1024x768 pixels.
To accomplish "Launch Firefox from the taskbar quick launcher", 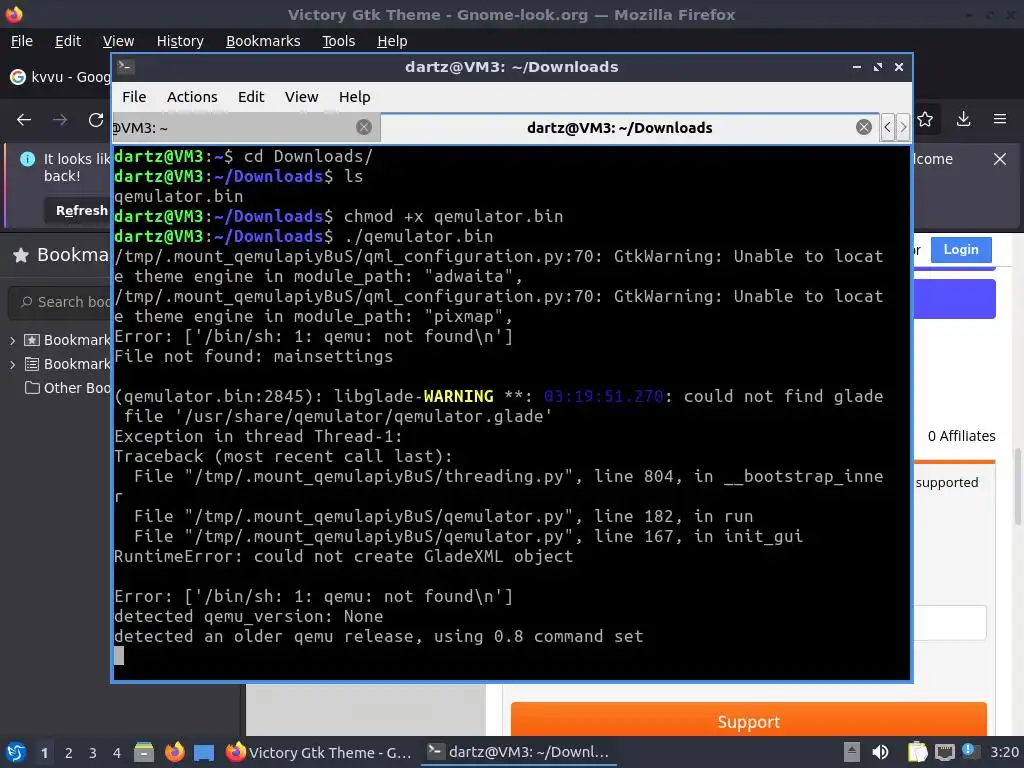I will 174,752.
